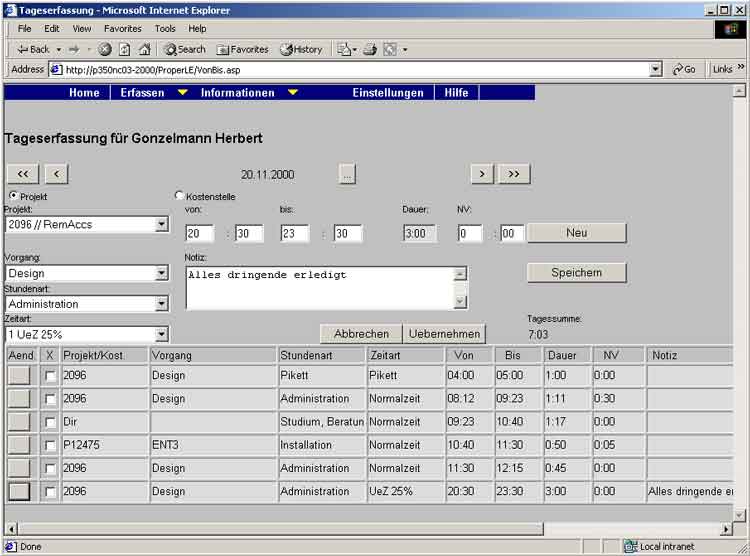Image resolution: width=750 pixels, height=556 pixels.
Task: Open the address bar dropdown arrow
Action: [x=656, y=70]
